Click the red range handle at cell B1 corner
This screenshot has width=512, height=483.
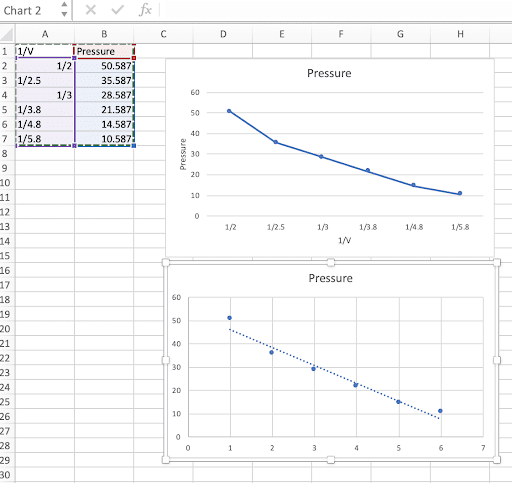point(134,58)
